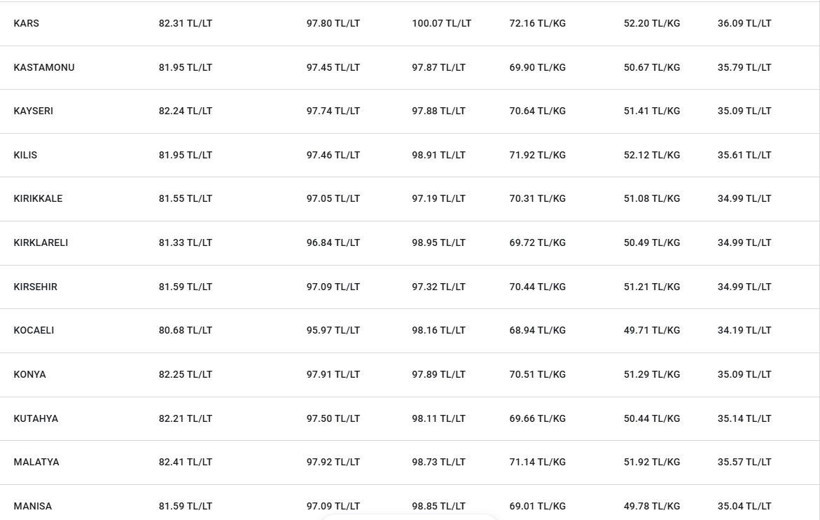Select the KARS city name cell
Viewport: 820px width, 520px height.
pyautogui.click(x=26, y=24)
